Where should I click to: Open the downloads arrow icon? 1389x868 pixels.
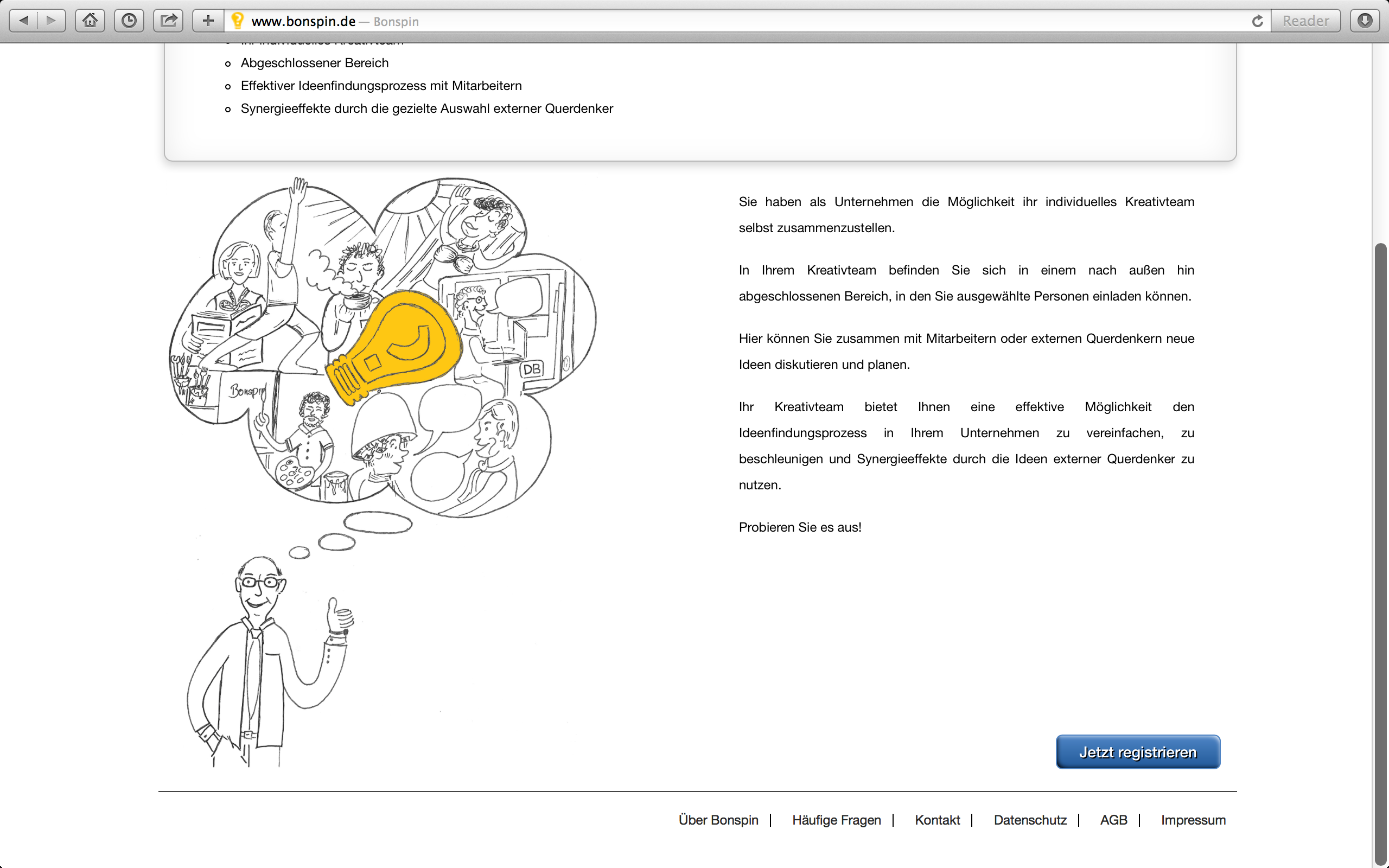1365,21
